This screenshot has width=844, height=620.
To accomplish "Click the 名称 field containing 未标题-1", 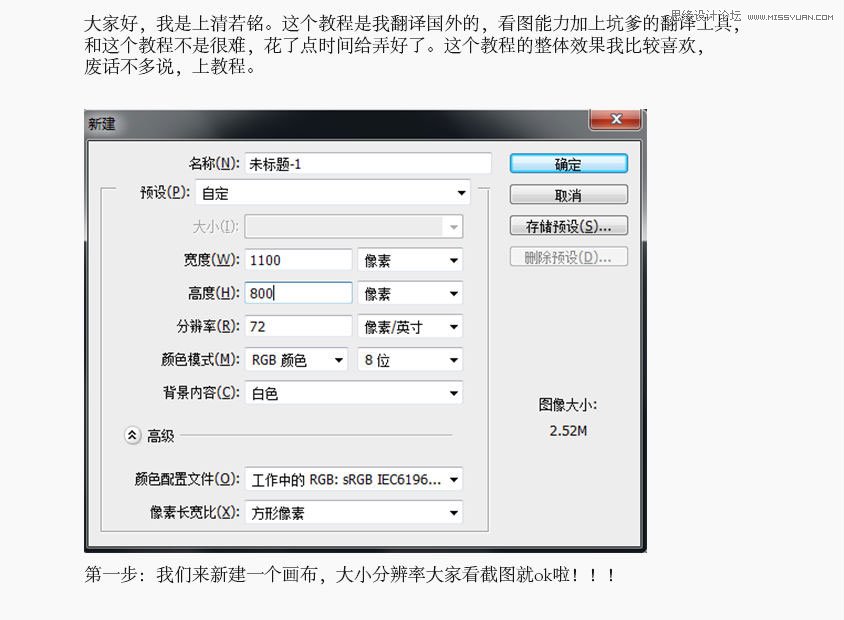I will (x=368, y=164).
